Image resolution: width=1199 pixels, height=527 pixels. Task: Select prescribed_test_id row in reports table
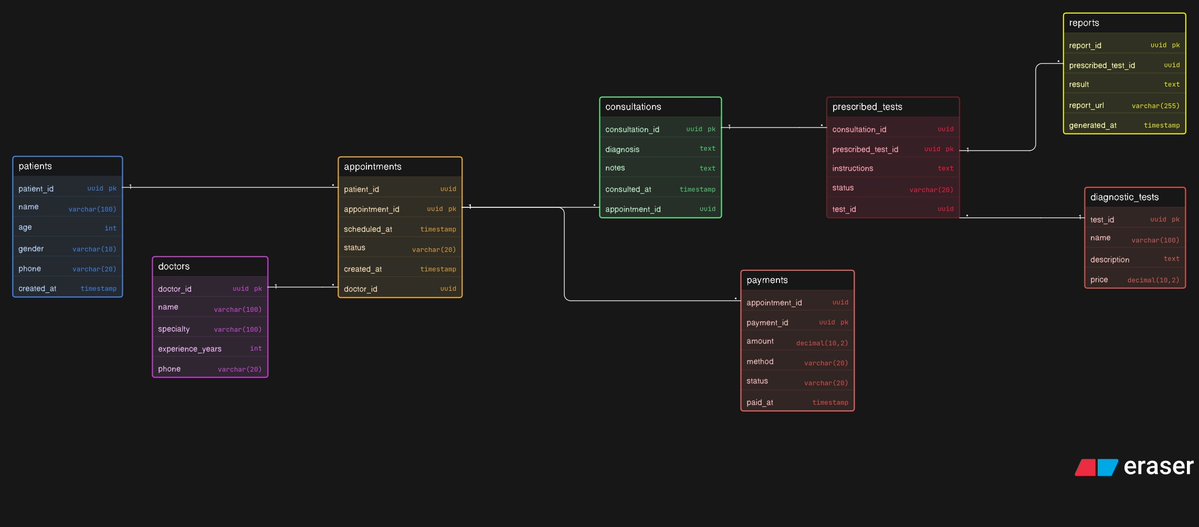click(x=1124, y=65)
